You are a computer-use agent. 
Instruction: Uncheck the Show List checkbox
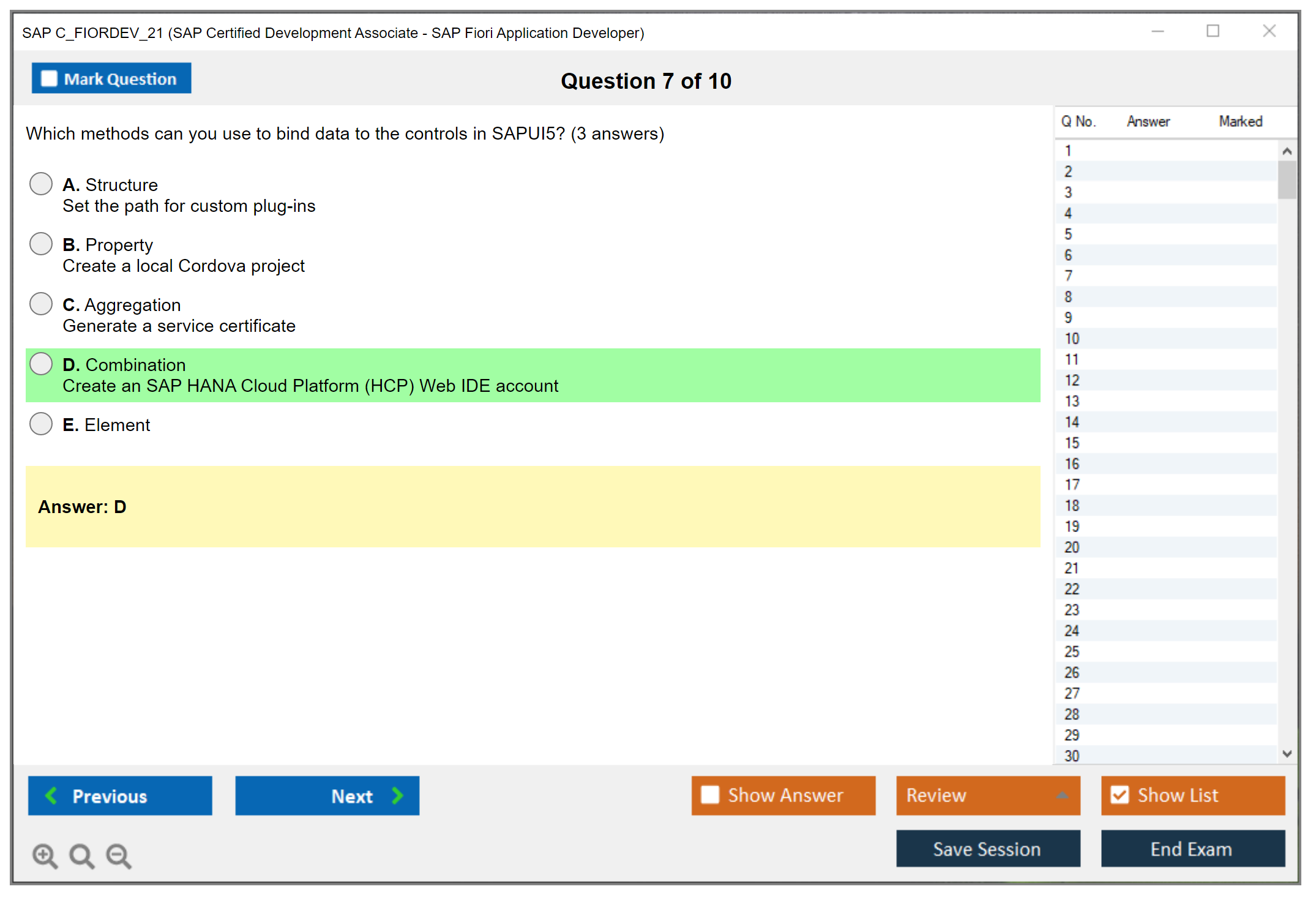coord(1120,795)
